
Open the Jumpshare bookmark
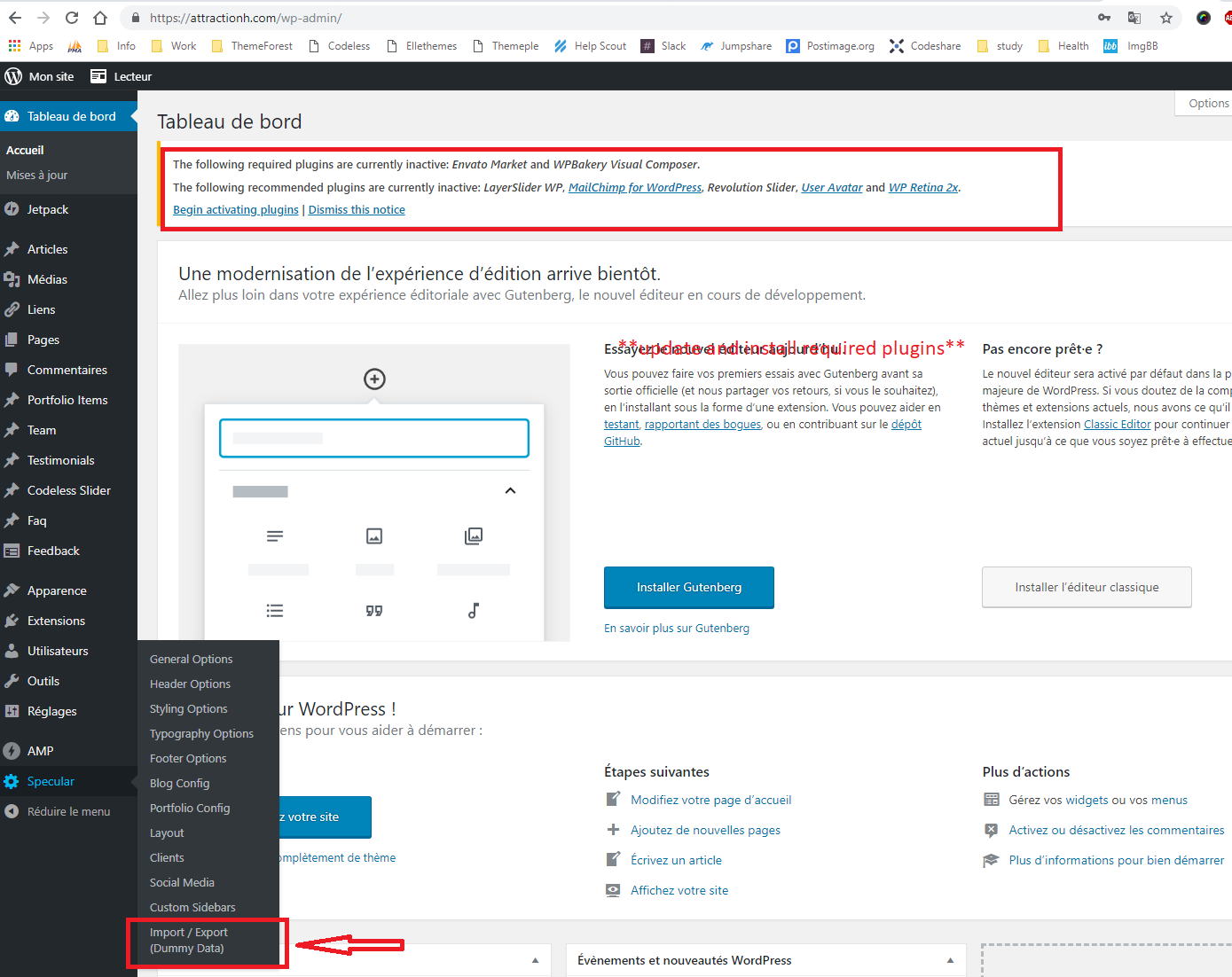[736, 46]
